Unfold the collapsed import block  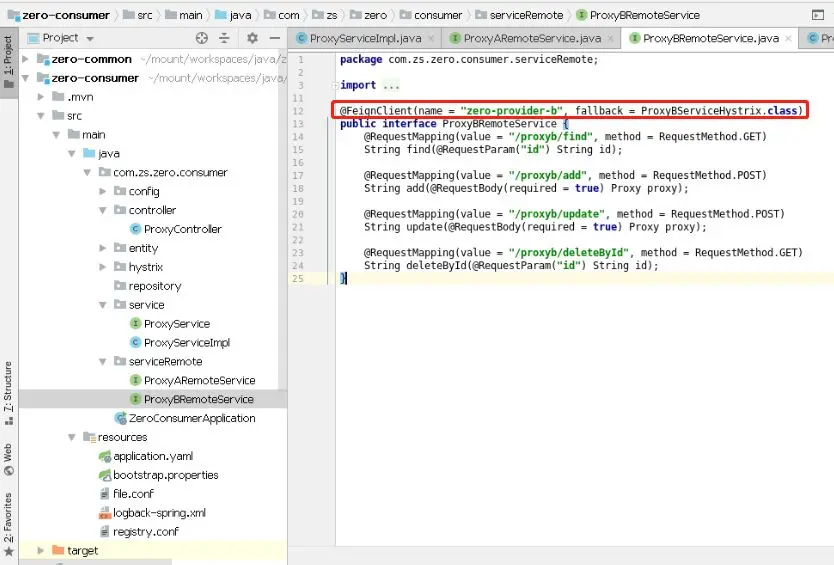336,85
